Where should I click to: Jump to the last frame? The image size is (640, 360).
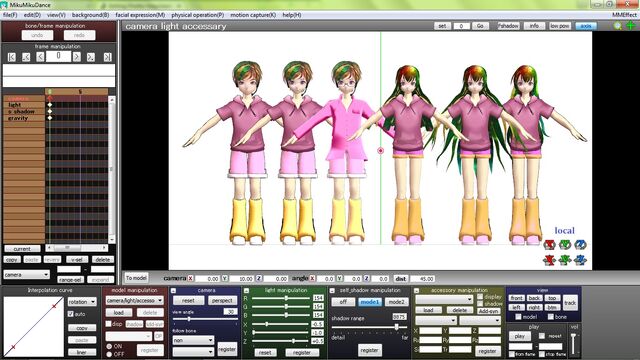coord(107,57)
